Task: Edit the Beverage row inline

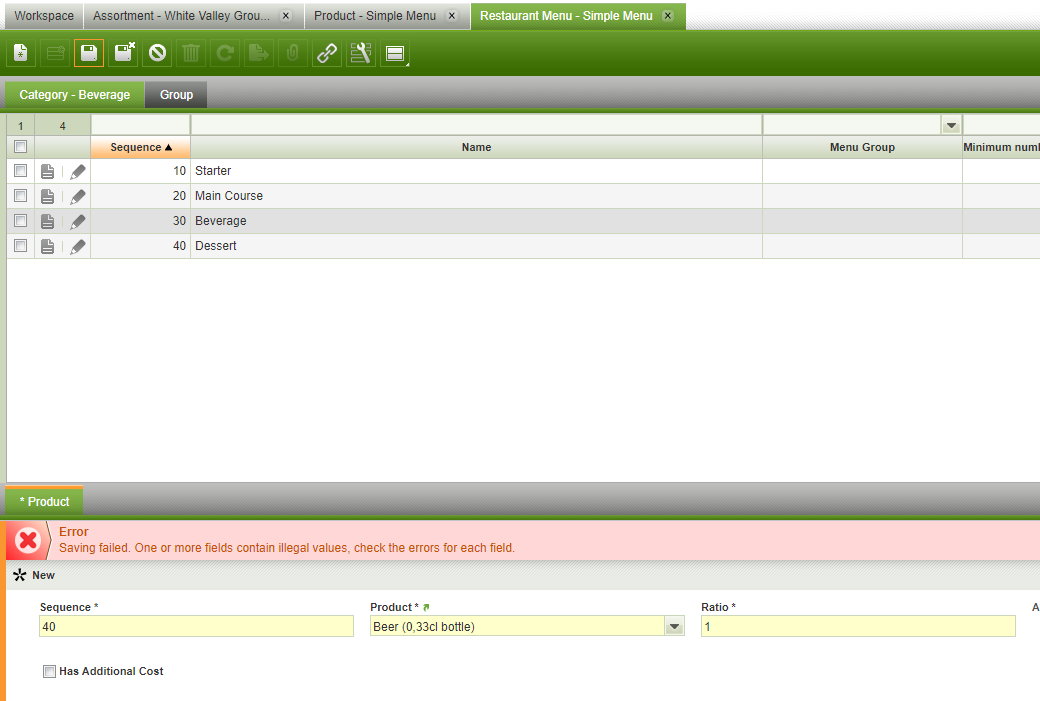Action: (78, 222)
